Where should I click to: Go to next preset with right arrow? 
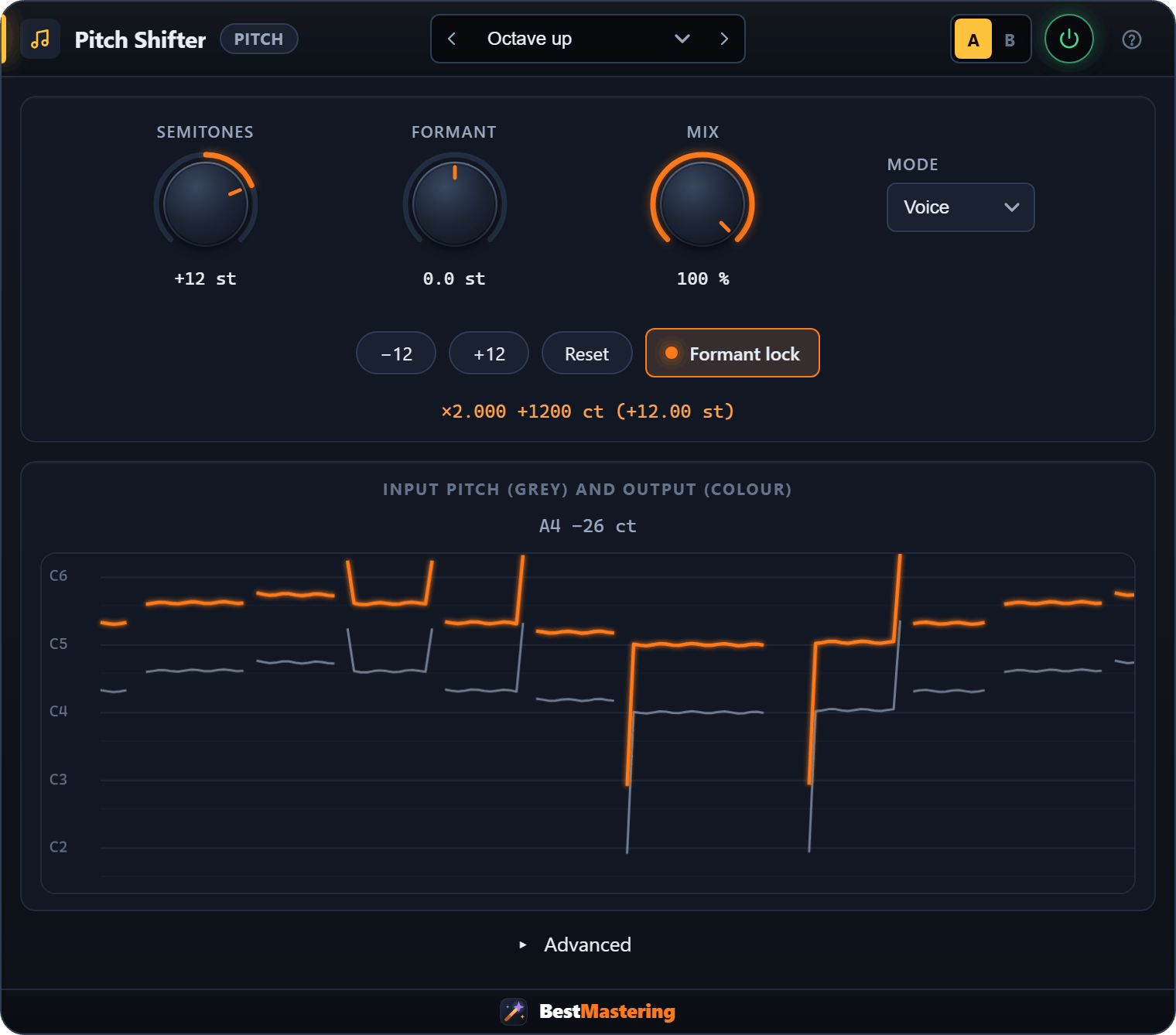tap(724, 39)
